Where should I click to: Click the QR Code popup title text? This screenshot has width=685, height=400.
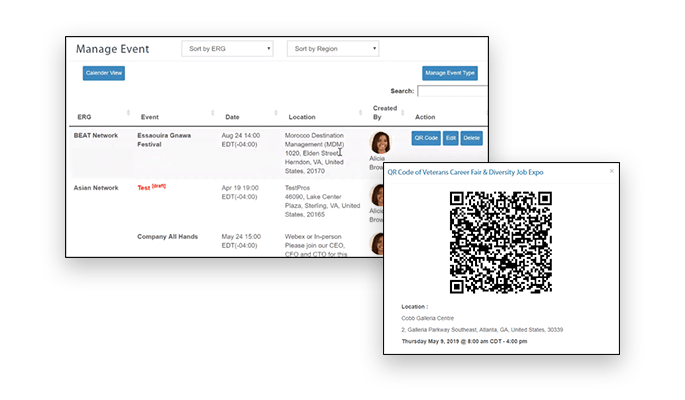pos(465,172)
